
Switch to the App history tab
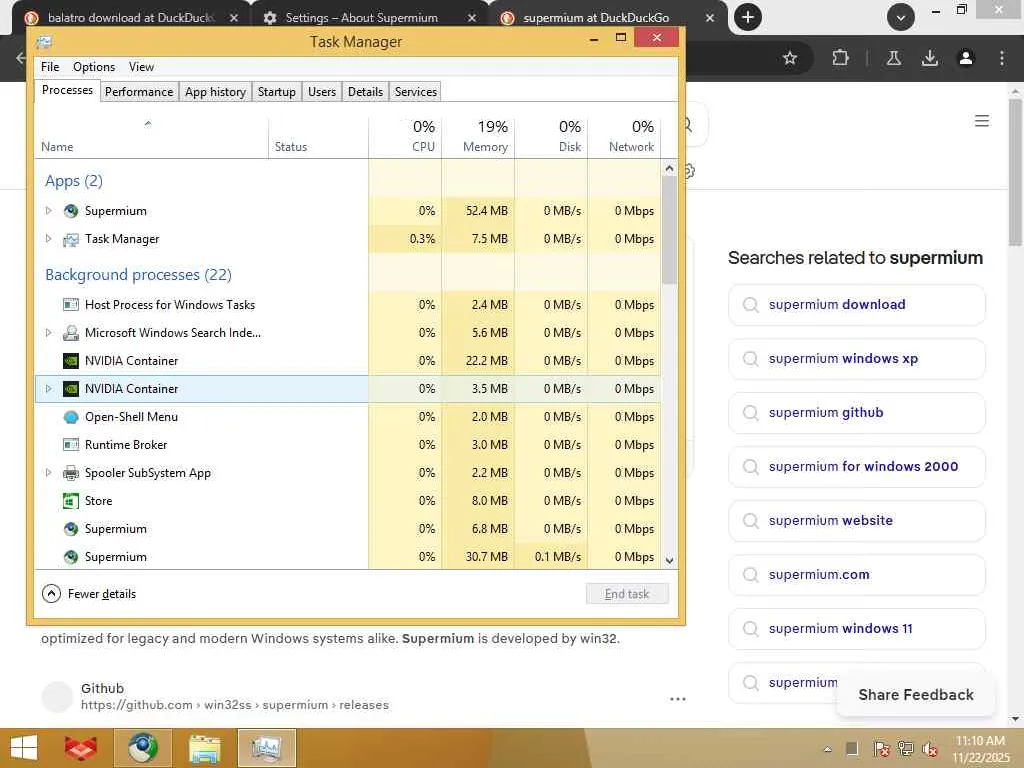point(216,92)
